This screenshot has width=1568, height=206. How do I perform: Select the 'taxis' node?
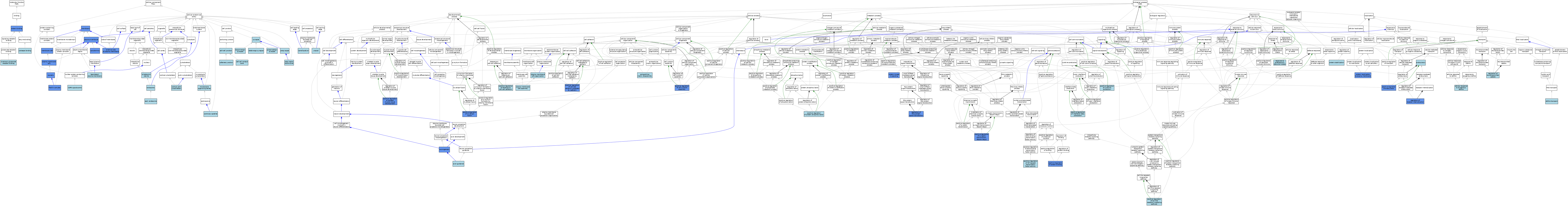pos(766,40)
